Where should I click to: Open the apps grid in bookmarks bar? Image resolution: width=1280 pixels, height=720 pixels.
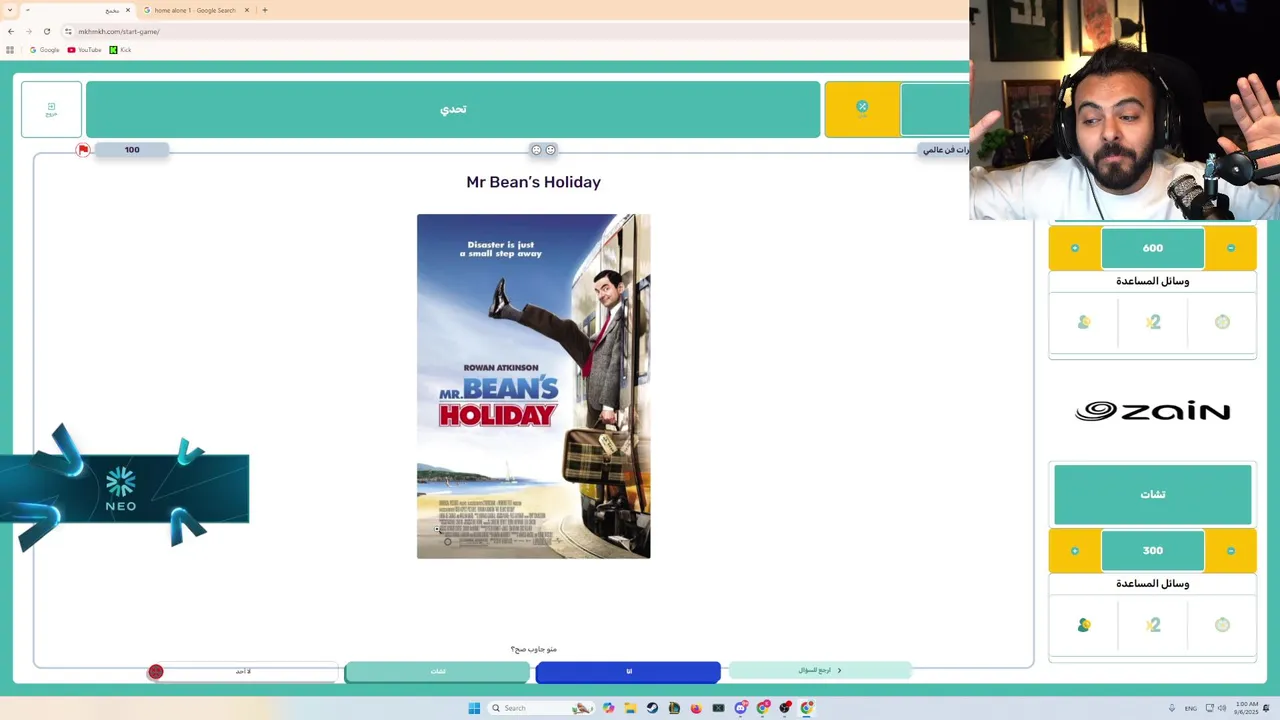coord(10,50)
